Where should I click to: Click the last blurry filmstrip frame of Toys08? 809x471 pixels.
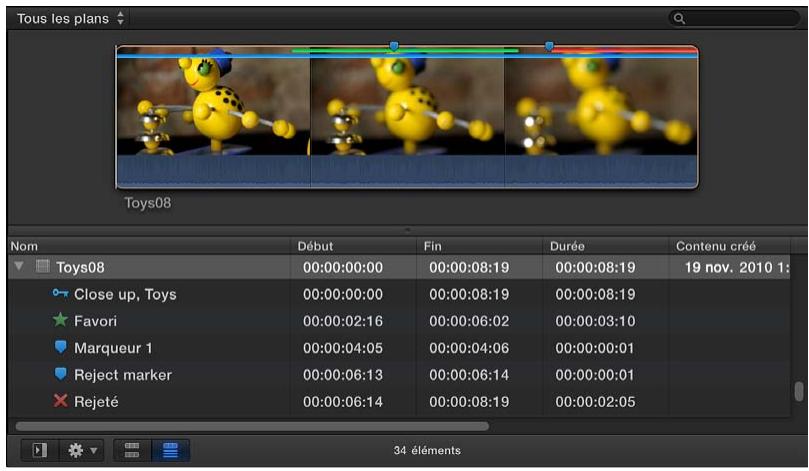click(x=601, y=106)
